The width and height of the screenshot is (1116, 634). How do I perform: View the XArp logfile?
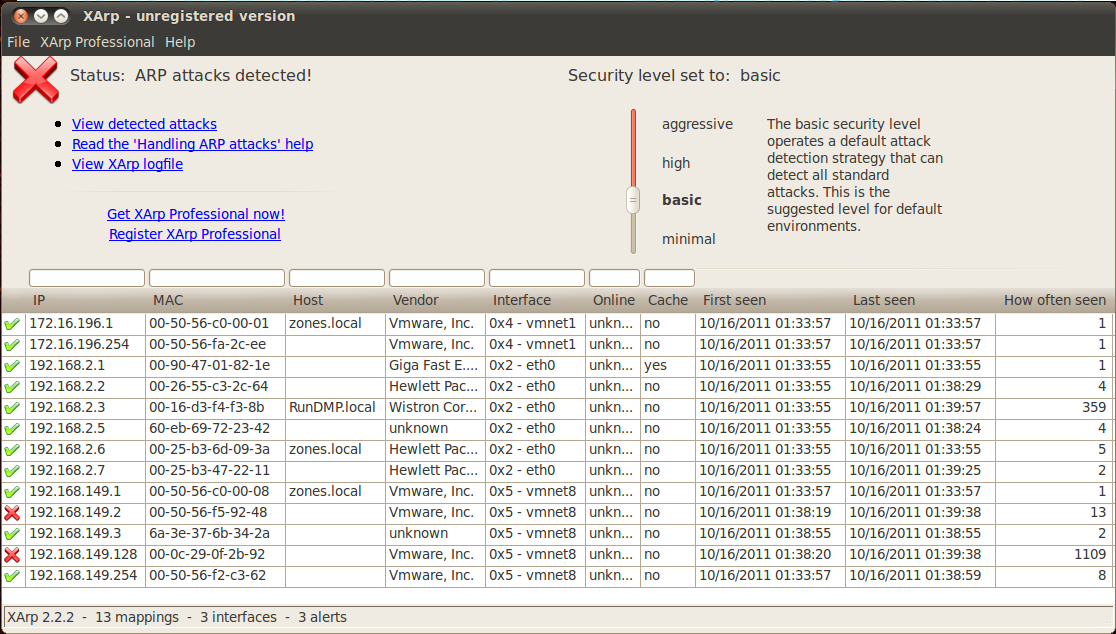(x=127, y=164)
